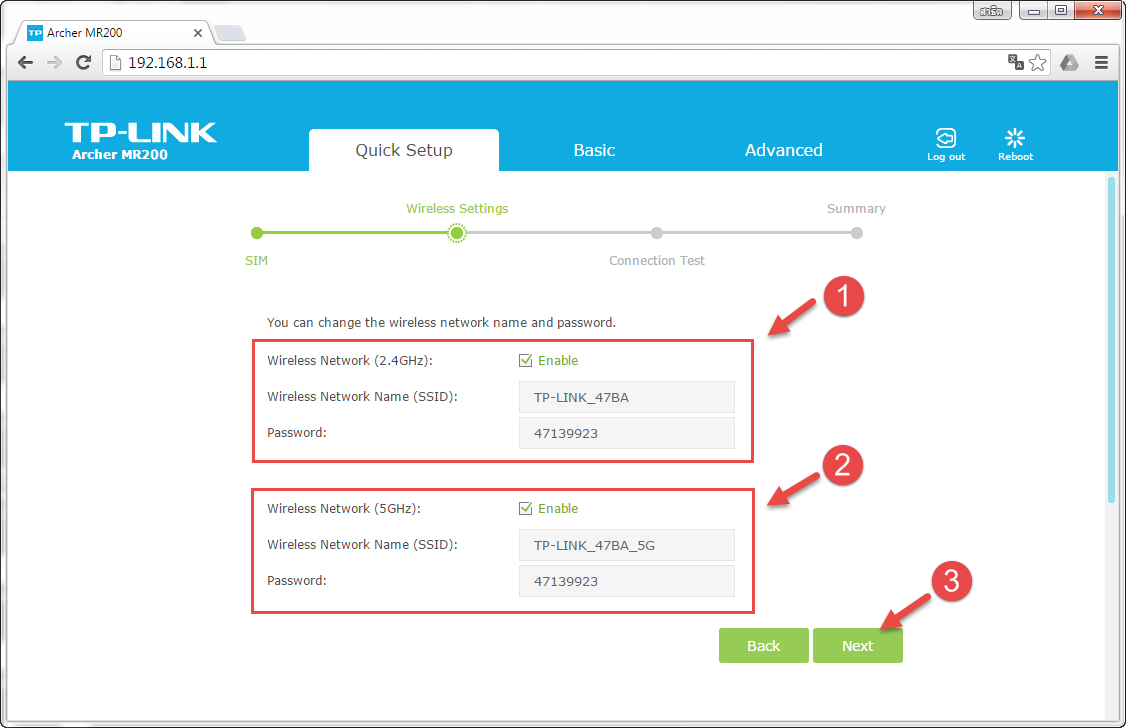This screenshot has height=728, width=1126.
Task: Switch to the Basic tab
Action: tap(594, 150)
